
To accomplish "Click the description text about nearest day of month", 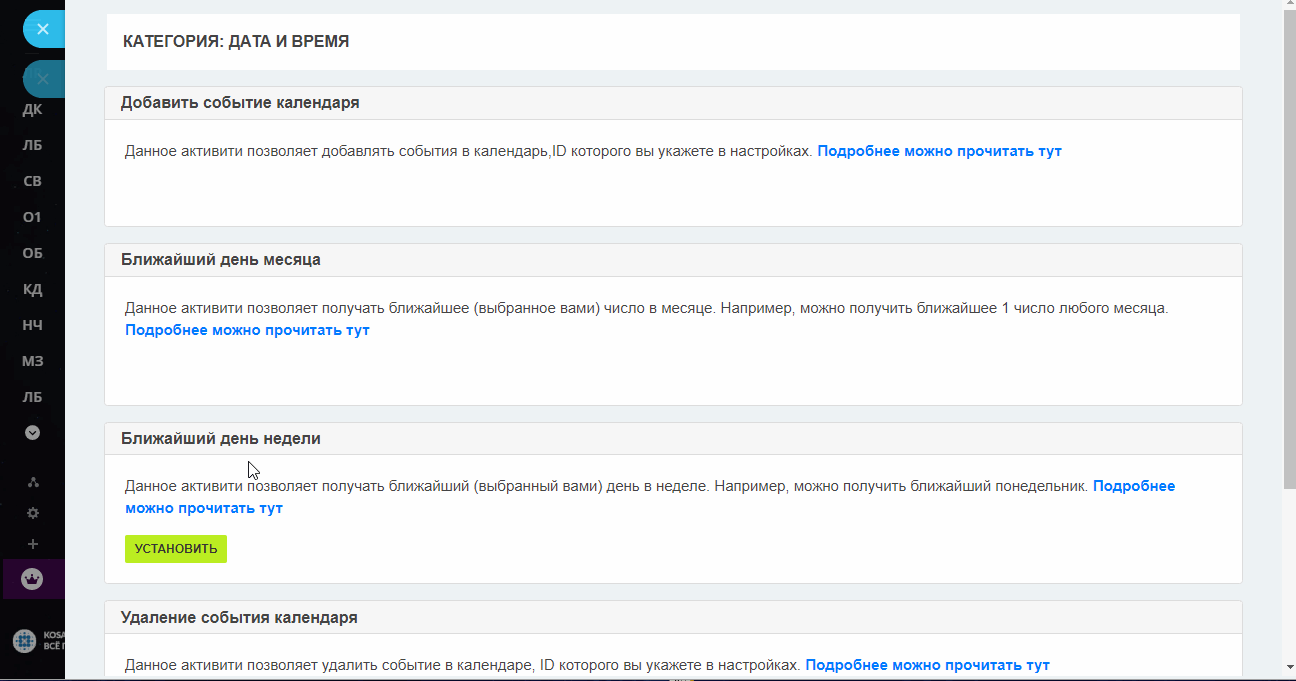I will coord(646,308).
